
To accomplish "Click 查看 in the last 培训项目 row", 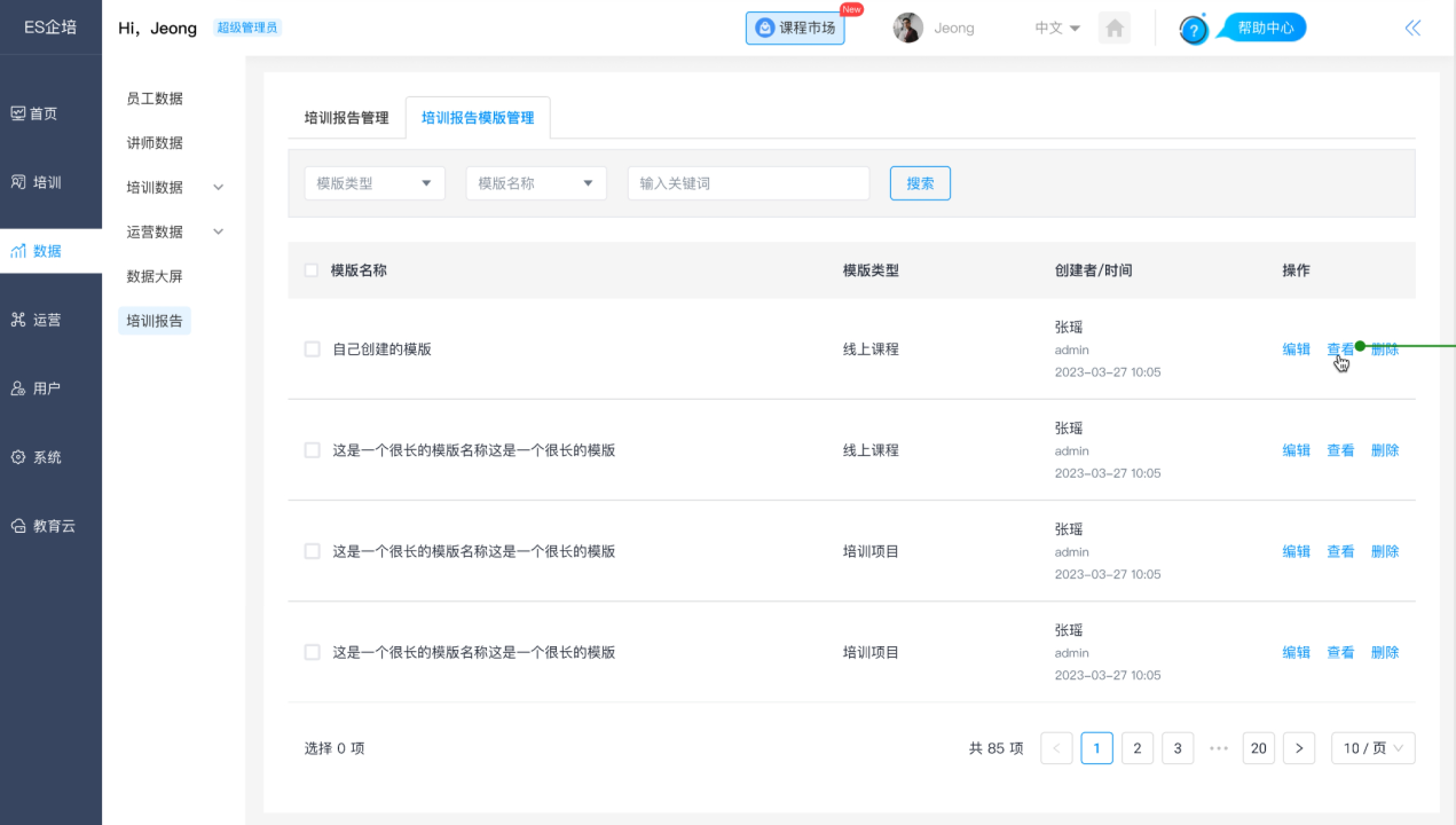I will pyautogui.click(x=1340, y=652).
